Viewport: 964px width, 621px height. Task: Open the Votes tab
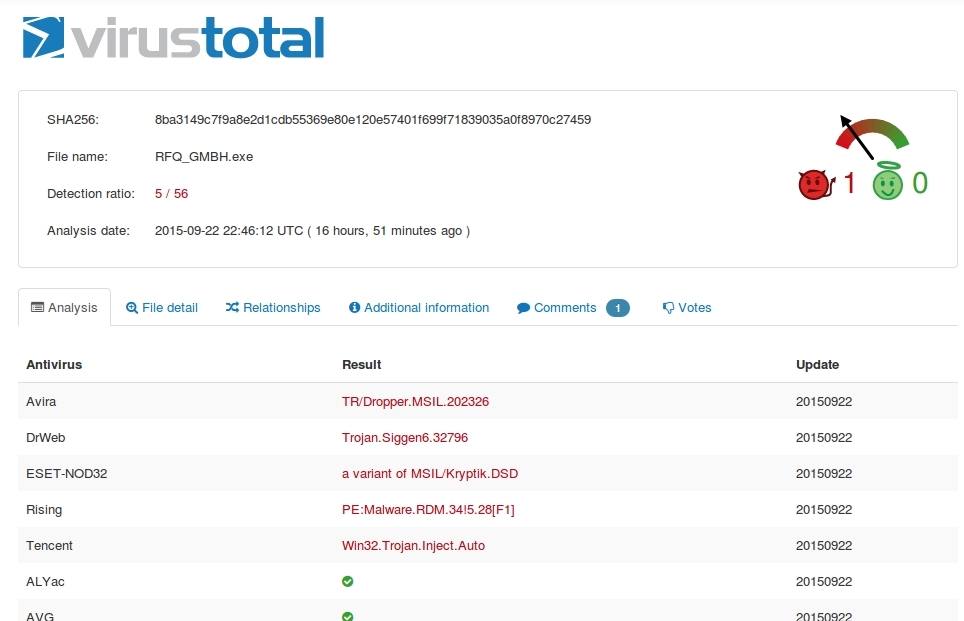[x=687, y=307]
